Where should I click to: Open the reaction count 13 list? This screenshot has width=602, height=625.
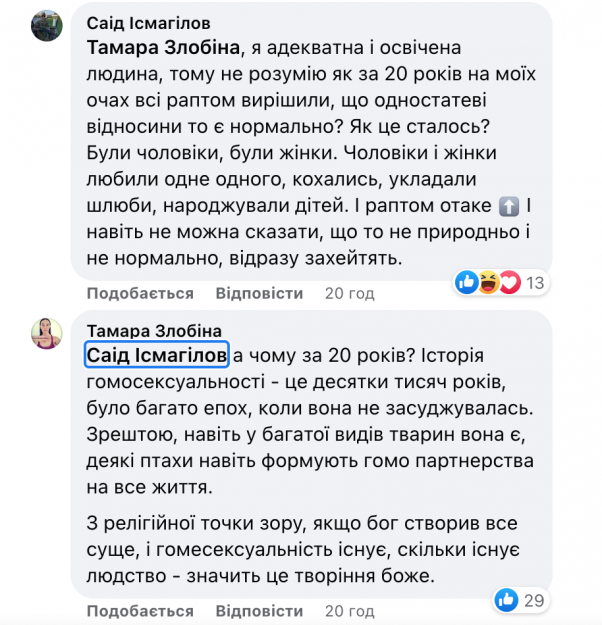[x=535, y=283]
